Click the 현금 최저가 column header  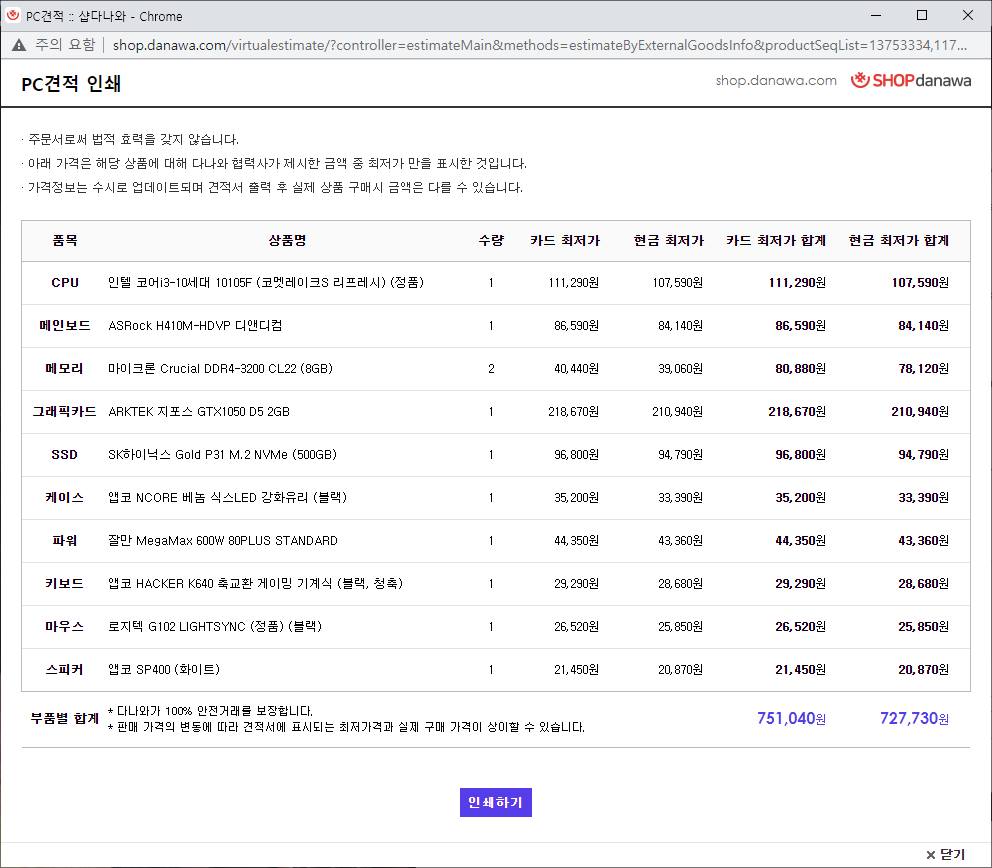669,240
